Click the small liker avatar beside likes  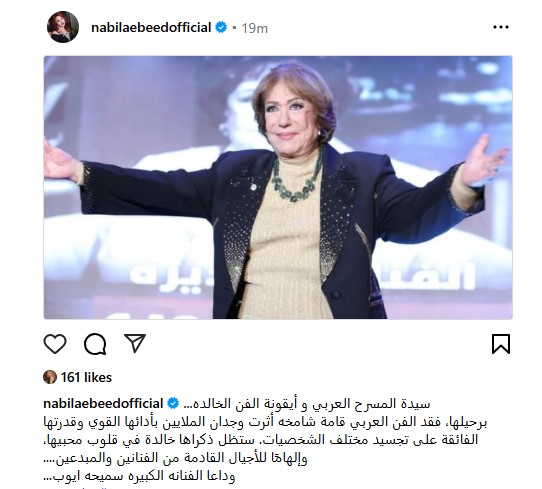[50, 377]
